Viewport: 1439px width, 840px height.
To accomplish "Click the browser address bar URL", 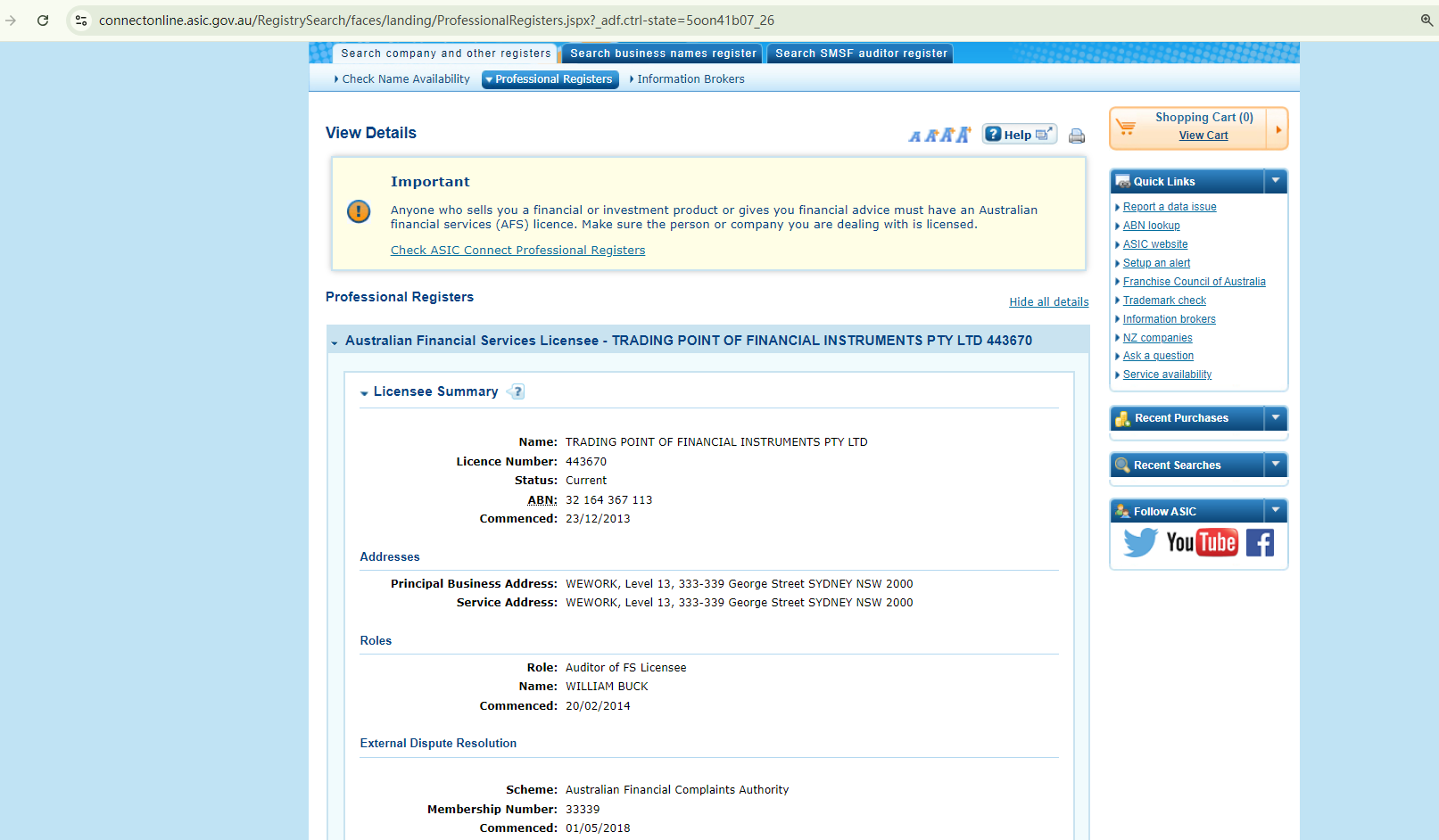I will coord(436,21).
